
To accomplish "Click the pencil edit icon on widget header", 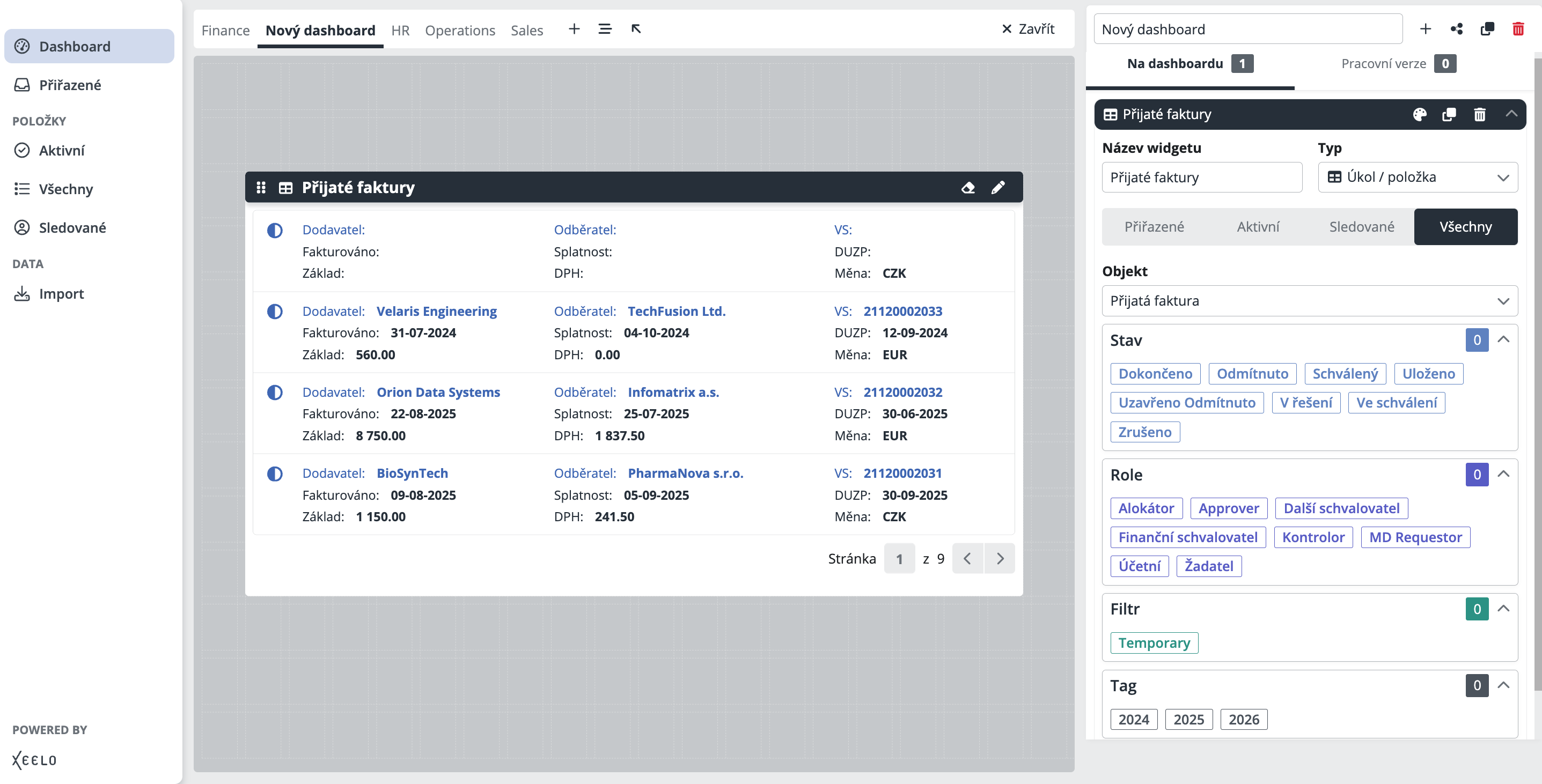I will pos(998,188).
